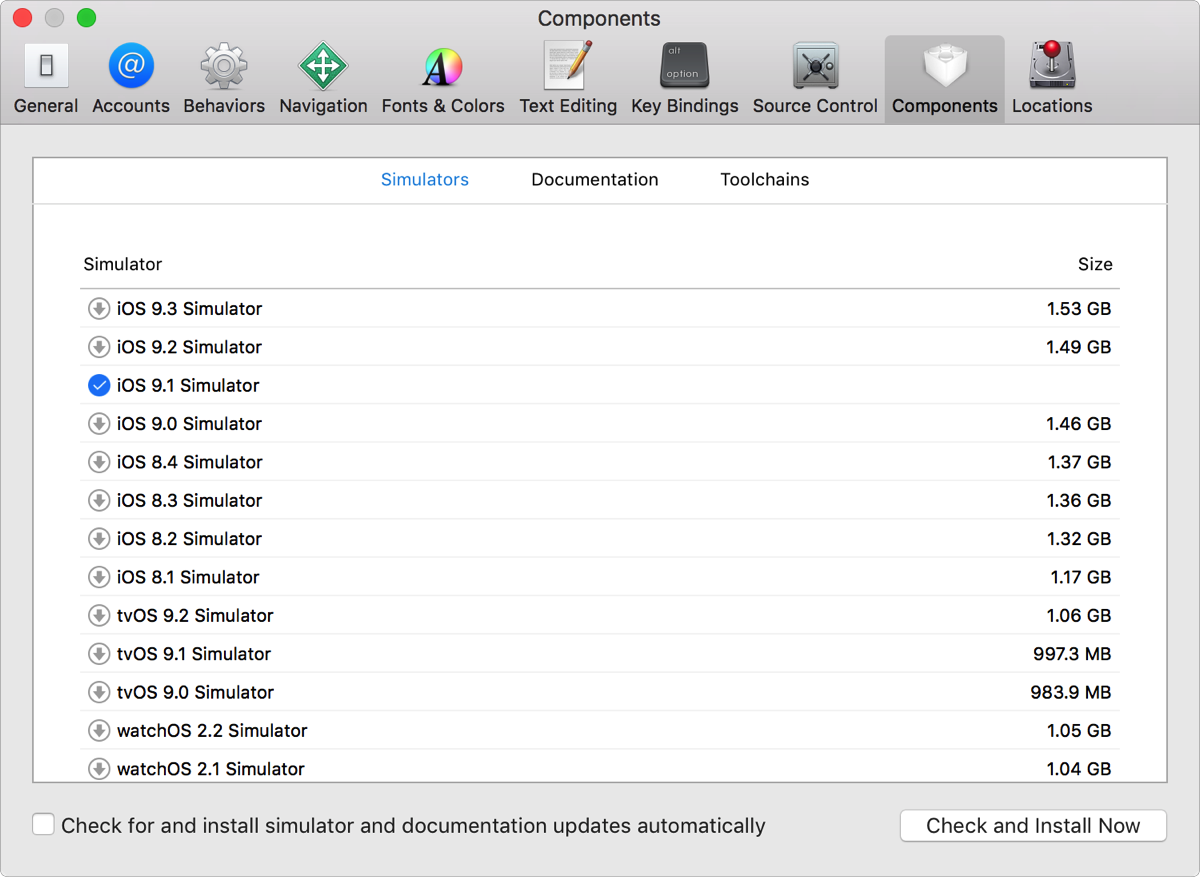The image size is (1200, 877).
Task: Open the Behaviors gear pane
Action: [x=224, y=80]
